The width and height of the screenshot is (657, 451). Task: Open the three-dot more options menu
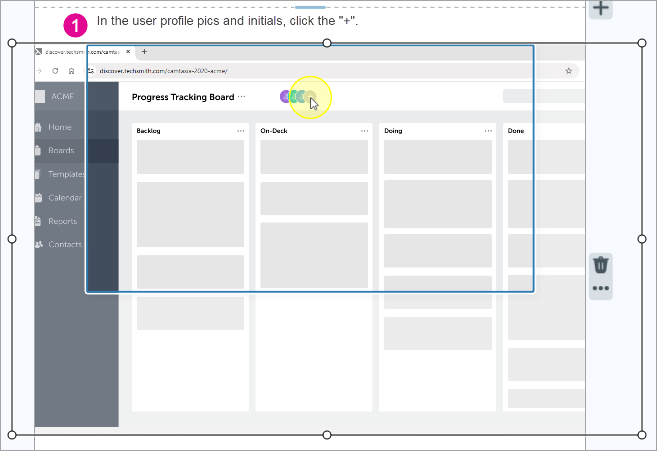[600, 289]
